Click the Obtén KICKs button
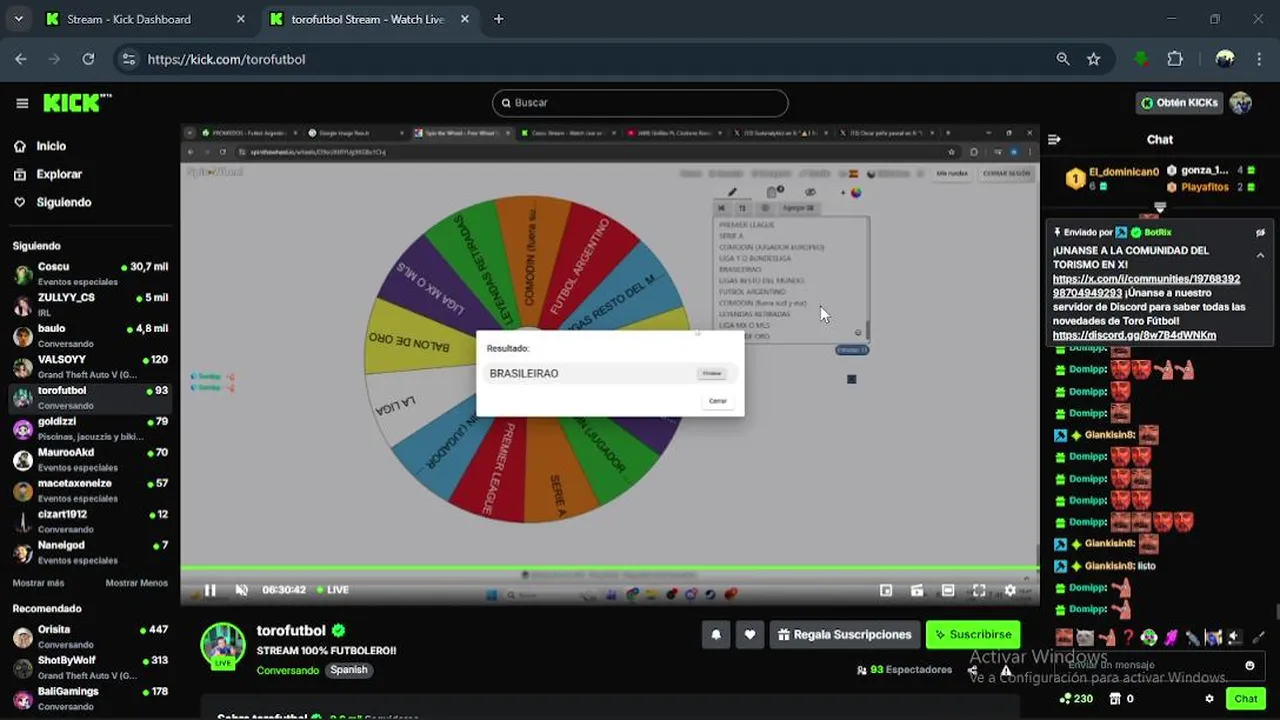The height and width of the screenshot is (720, 1280). click(x=1180, y=103)
